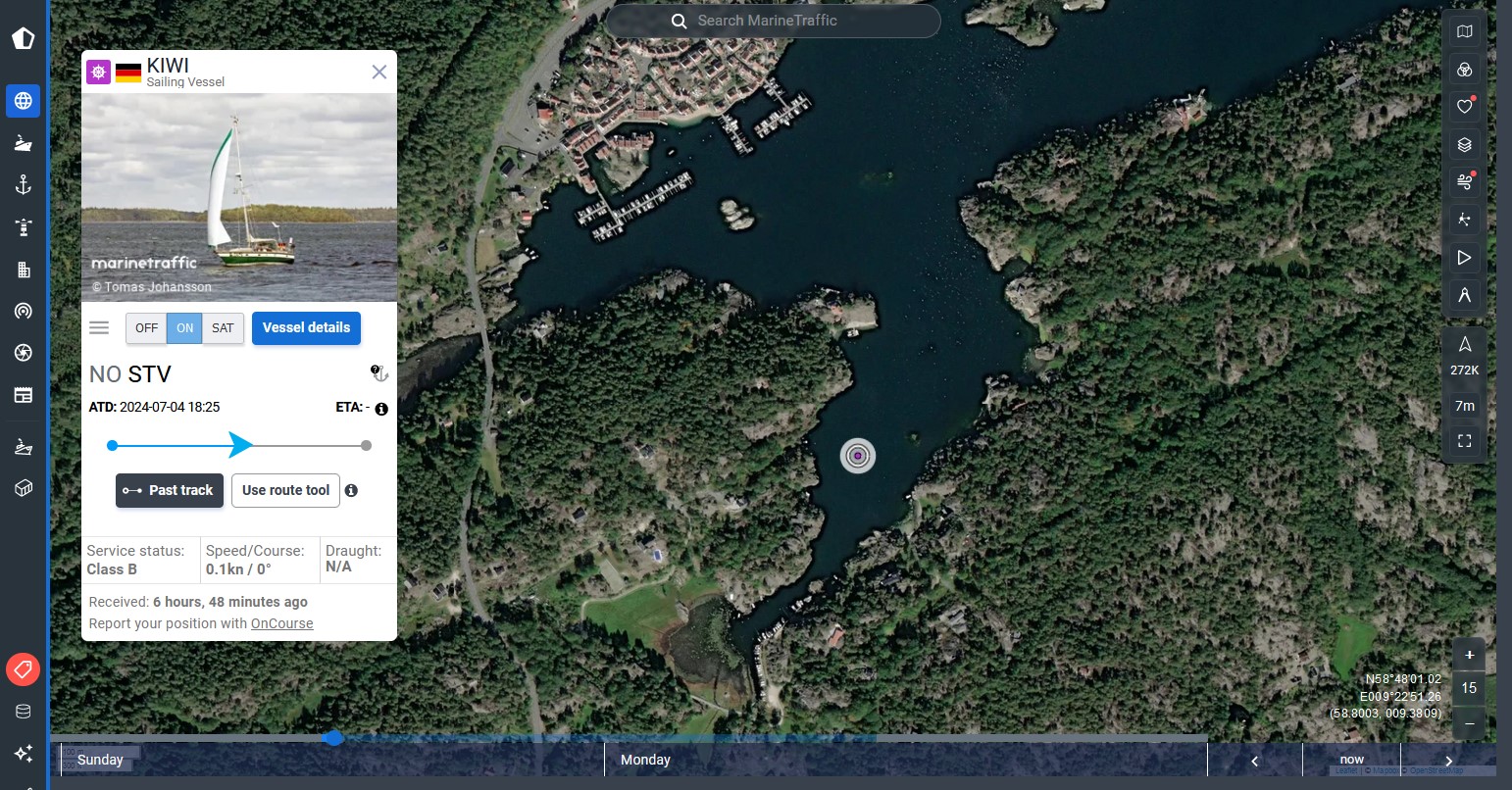Image resolution: width=1512 pixels, height=790 pixels.
Task: Click the heart favorites icon
Action: 1464,106
